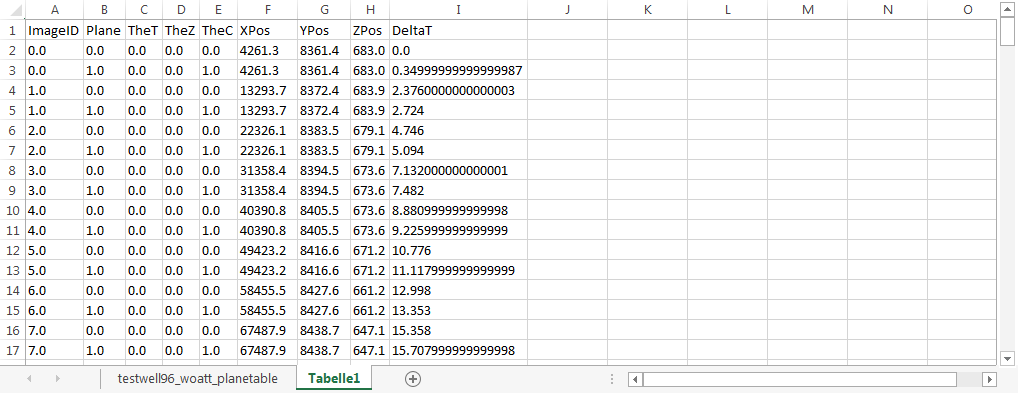
Task: Select column E header
Action: click(x=219, y=10)
